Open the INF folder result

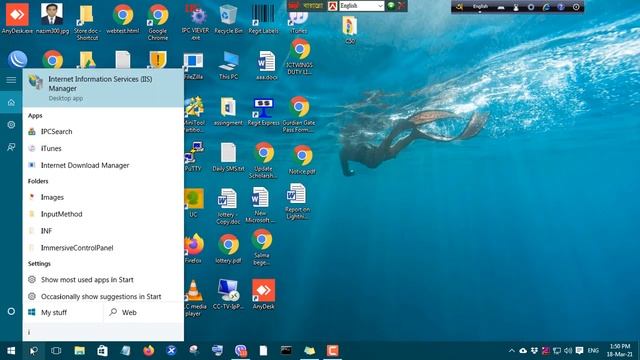103,231
